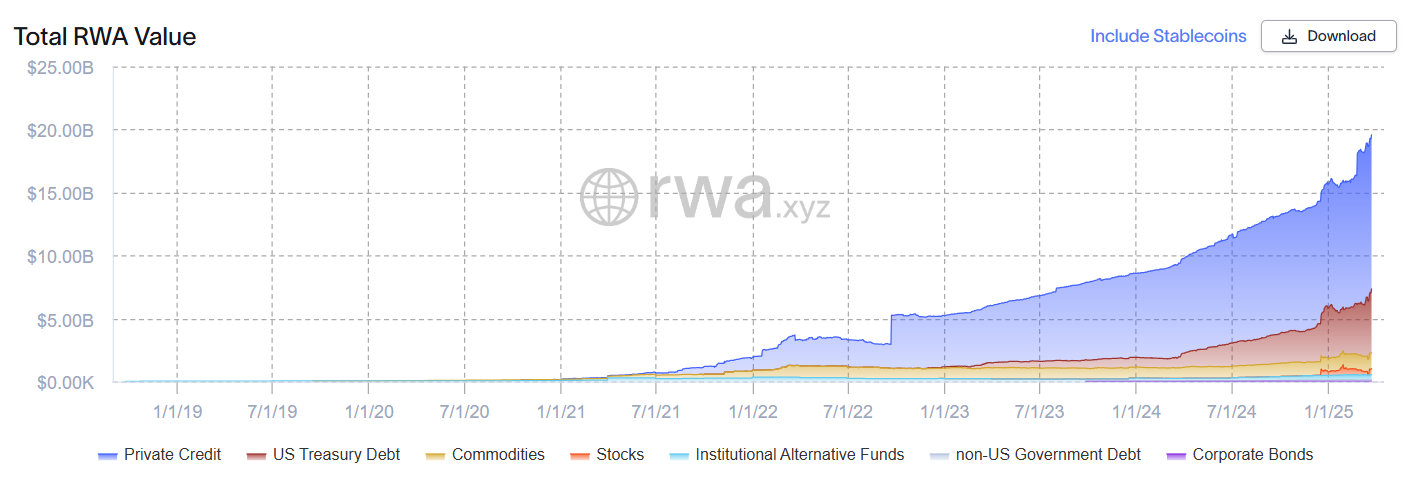
Task: Click the 7/1/22 x-axis date label
Action: (x=848, y=411)
